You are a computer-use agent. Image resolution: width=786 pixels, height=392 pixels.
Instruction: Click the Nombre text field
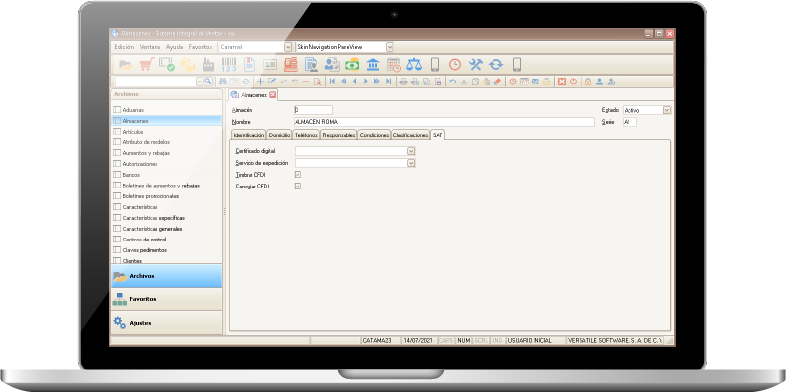pos(444,122)
